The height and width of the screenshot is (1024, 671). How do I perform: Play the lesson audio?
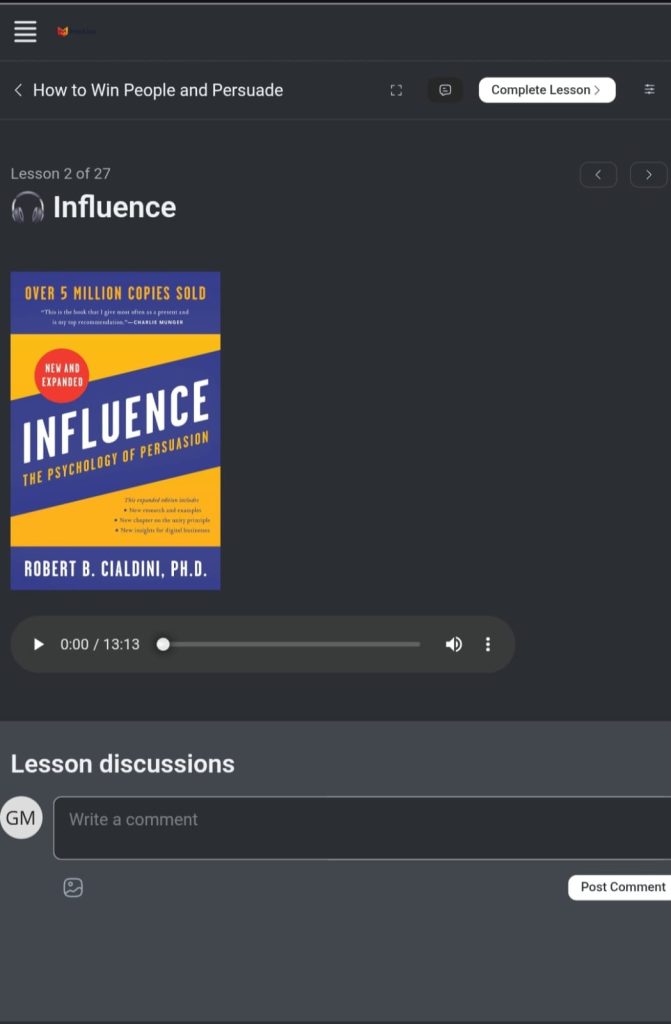point(39,644)
